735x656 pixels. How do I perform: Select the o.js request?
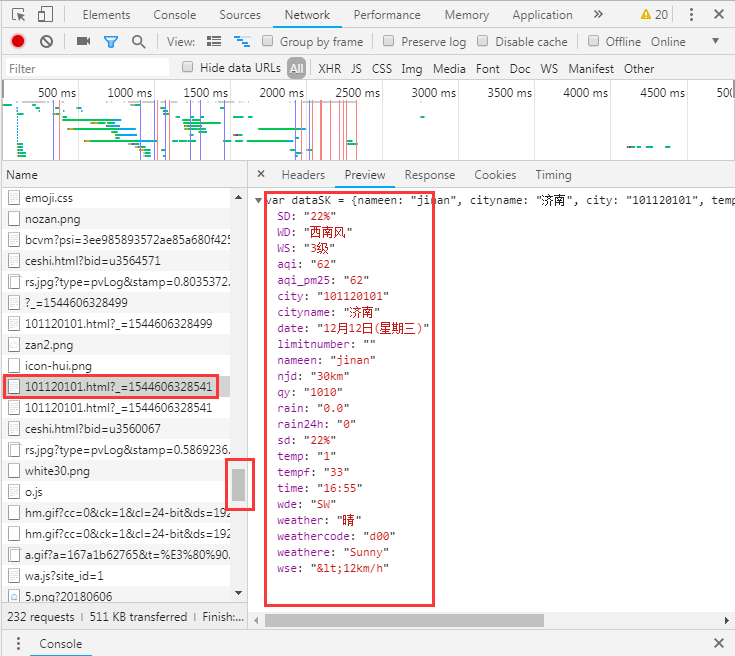[117, 492]
